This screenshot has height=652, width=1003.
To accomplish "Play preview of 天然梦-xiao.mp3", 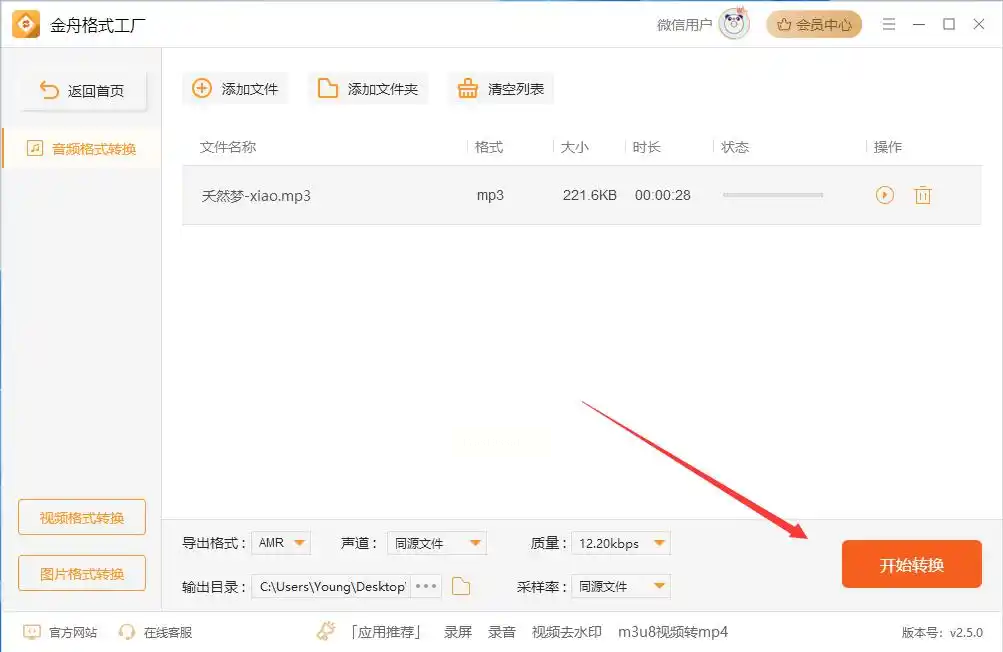I will pos(885,195).
